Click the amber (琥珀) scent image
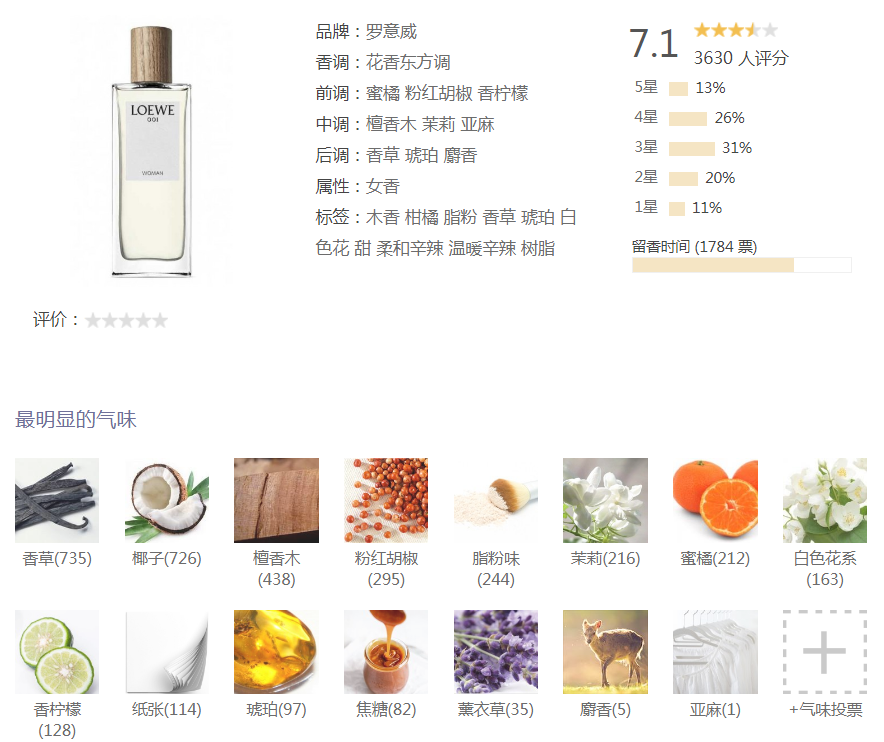 (276, 652)
